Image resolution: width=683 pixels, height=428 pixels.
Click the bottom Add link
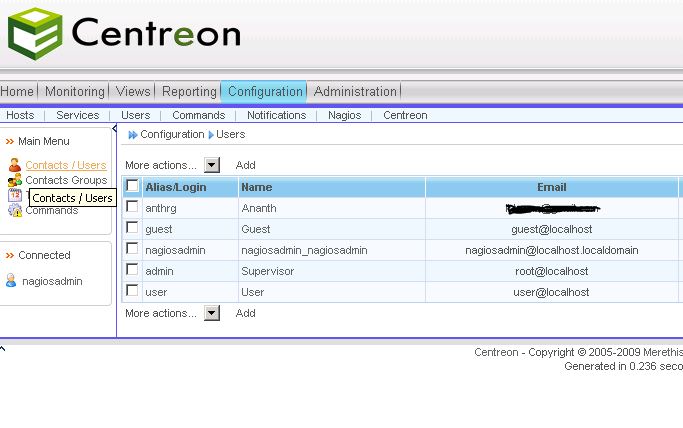(x=245, y=313)
